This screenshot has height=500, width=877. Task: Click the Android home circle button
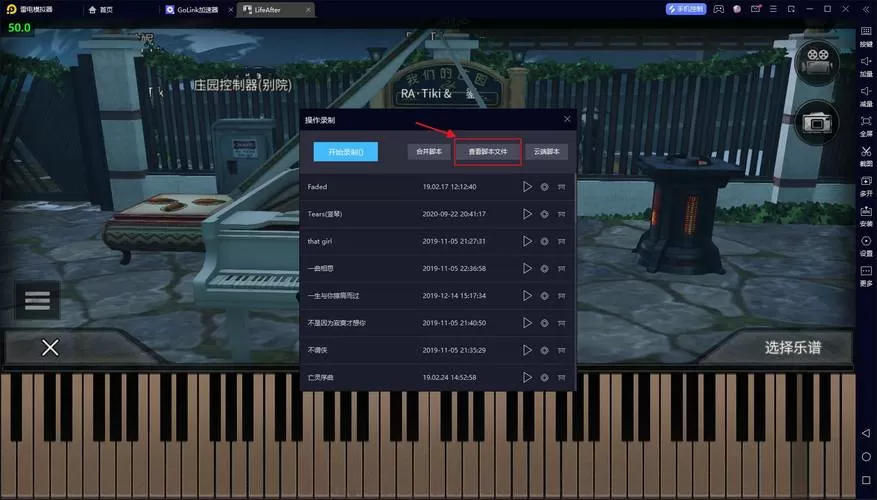866,457
